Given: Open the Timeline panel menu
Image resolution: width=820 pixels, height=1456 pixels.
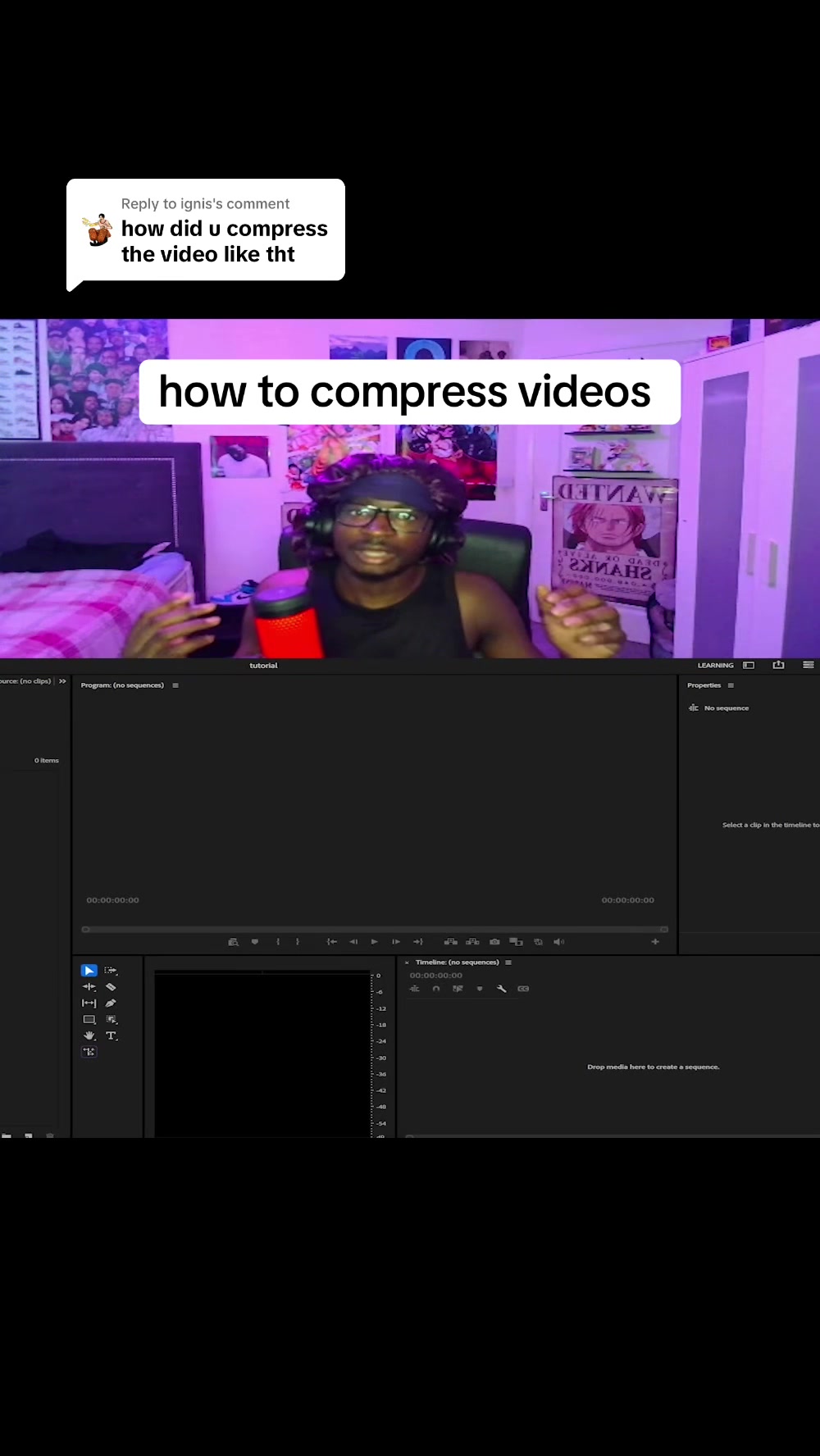Looking at the screenshot, I should (508, 962).
